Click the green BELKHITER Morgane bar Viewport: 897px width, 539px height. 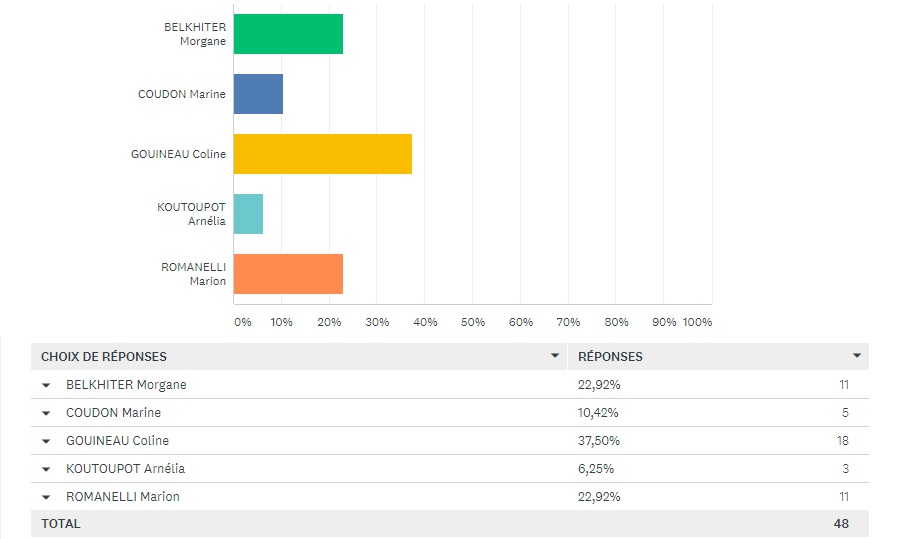pos(288,34)
